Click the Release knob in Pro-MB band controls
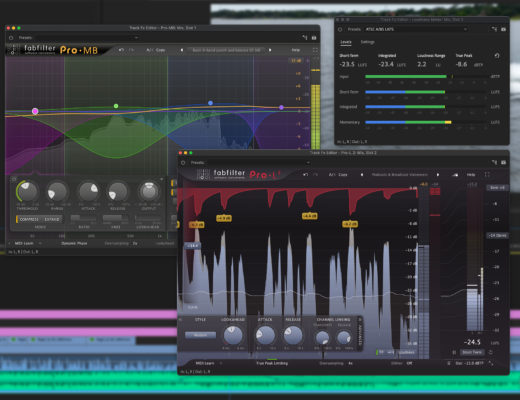520x400 pixels. [x=118, y=192]
